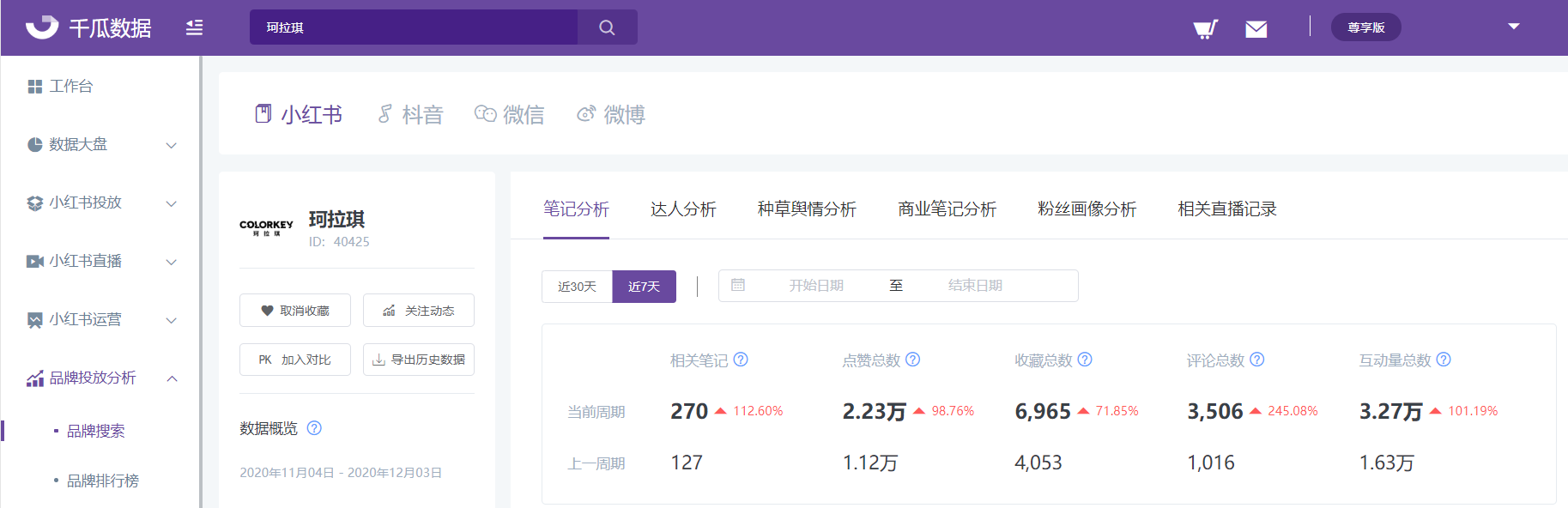Click the help icon beside 收藏总数
Image resolution: width=1568 pixels, height=508 pixels.
1085,360
